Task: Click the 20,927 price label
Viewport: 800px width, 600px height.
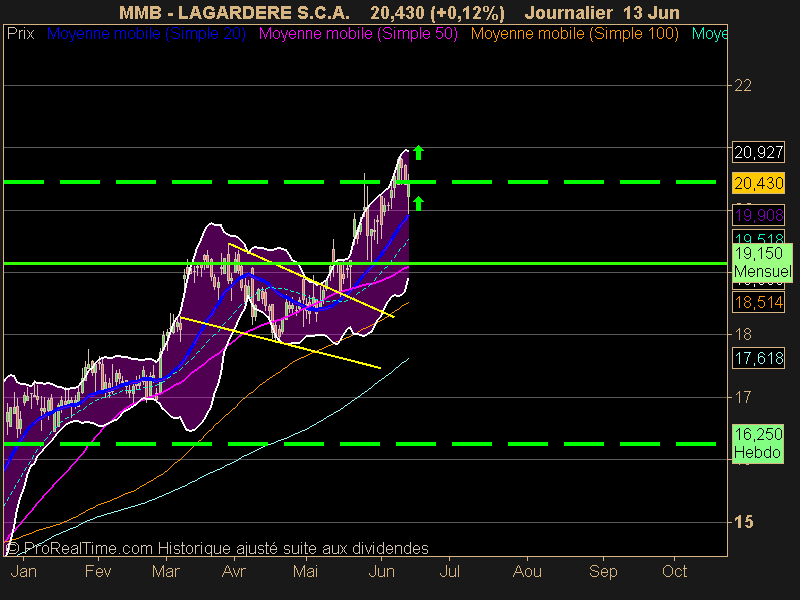Action: (x=758, y=152)
